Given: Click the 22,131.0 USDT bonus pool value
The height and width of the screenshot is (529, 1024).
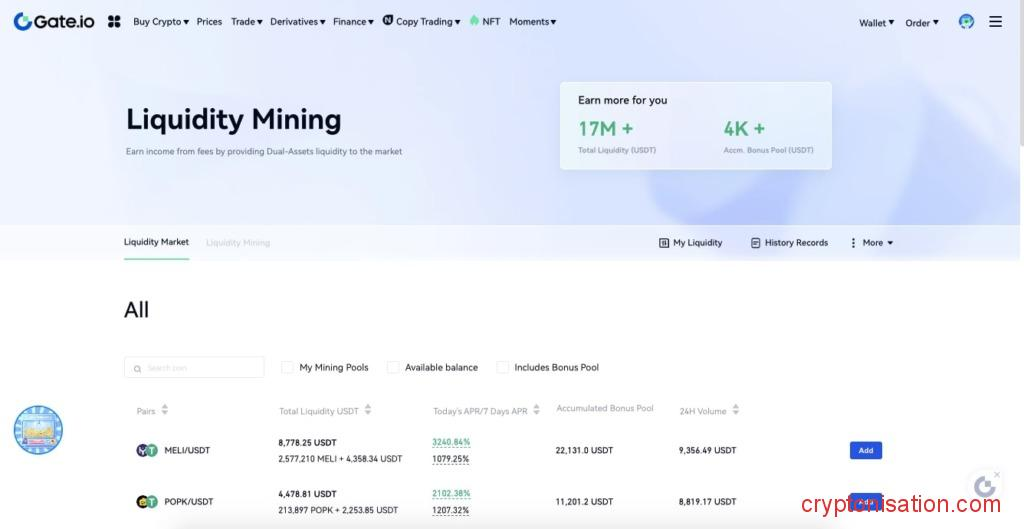Looking at the screenshot, I should pos(584,450).
